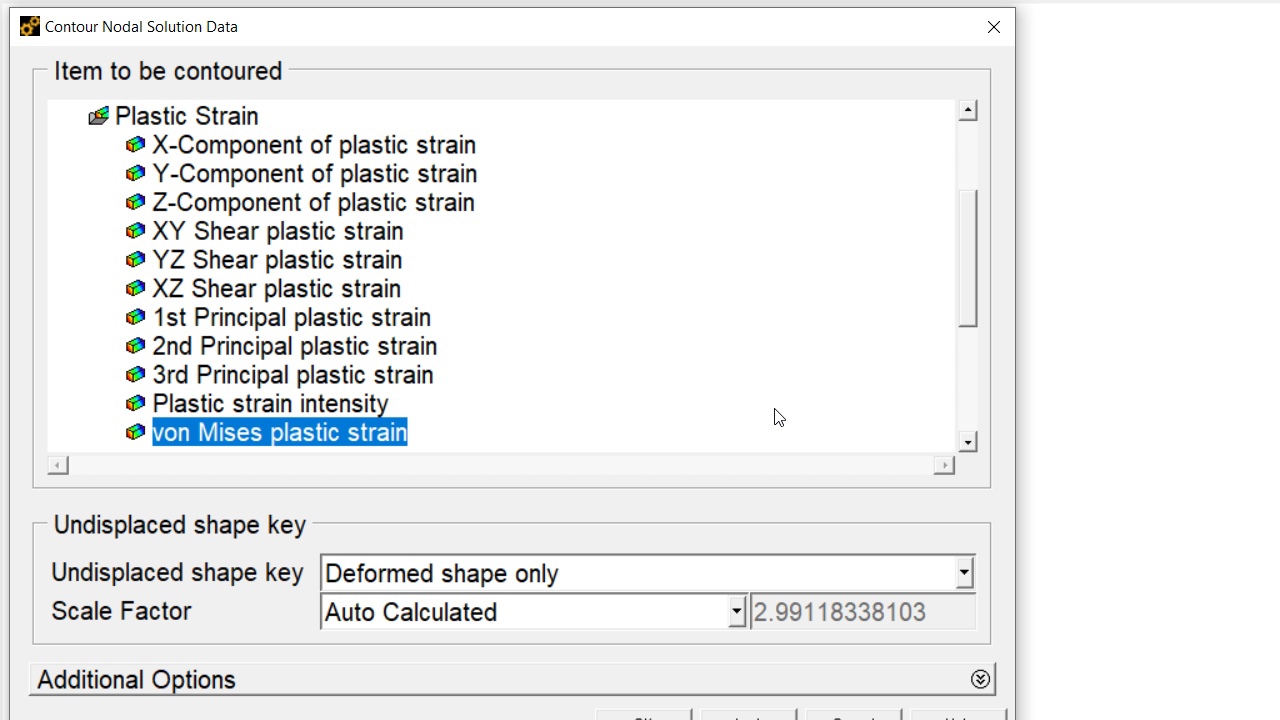Click the contour icon beside Z-Component of plastic strain
This screenshot has height=720, width=1280.
[x=135, y=203]
